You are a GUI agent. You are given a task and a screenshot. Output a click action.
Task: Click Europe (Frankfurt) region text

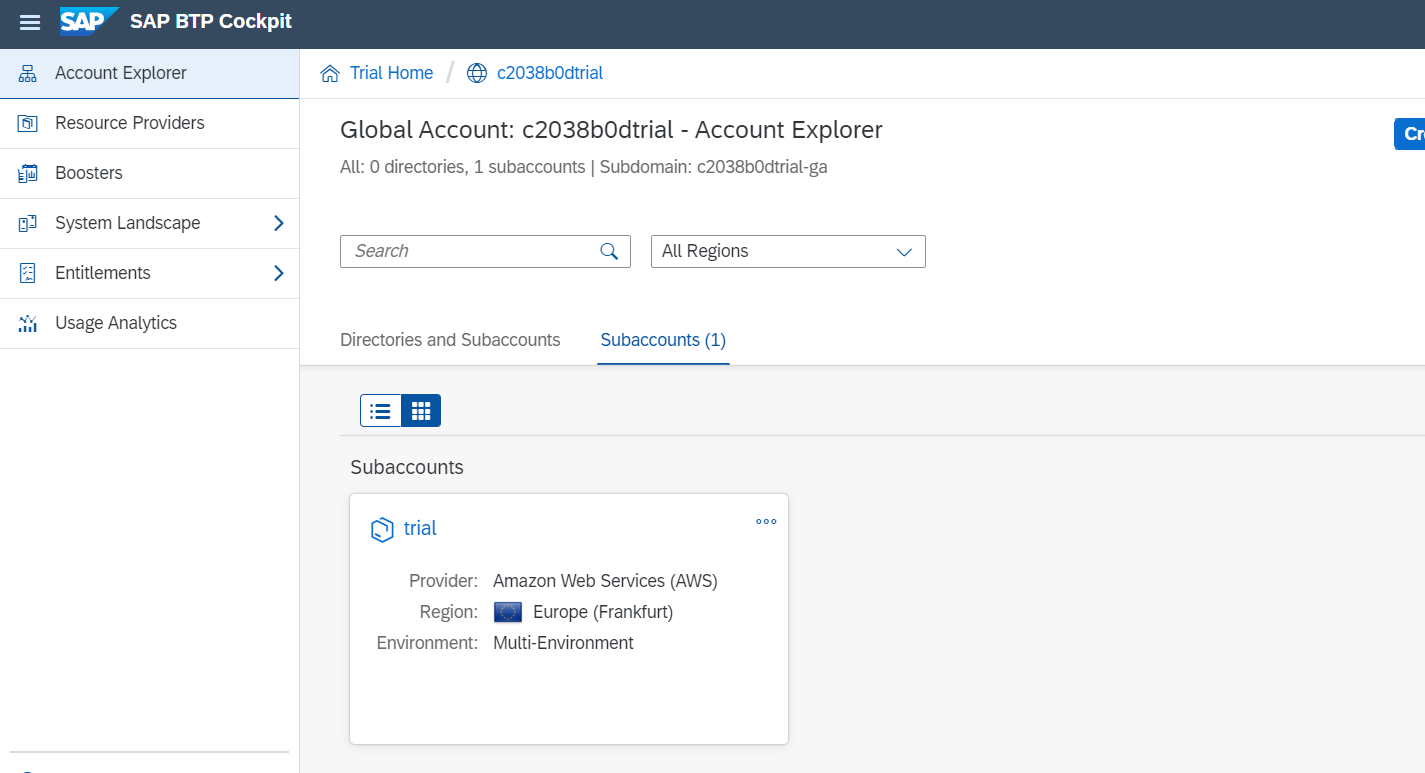[603, 612]
